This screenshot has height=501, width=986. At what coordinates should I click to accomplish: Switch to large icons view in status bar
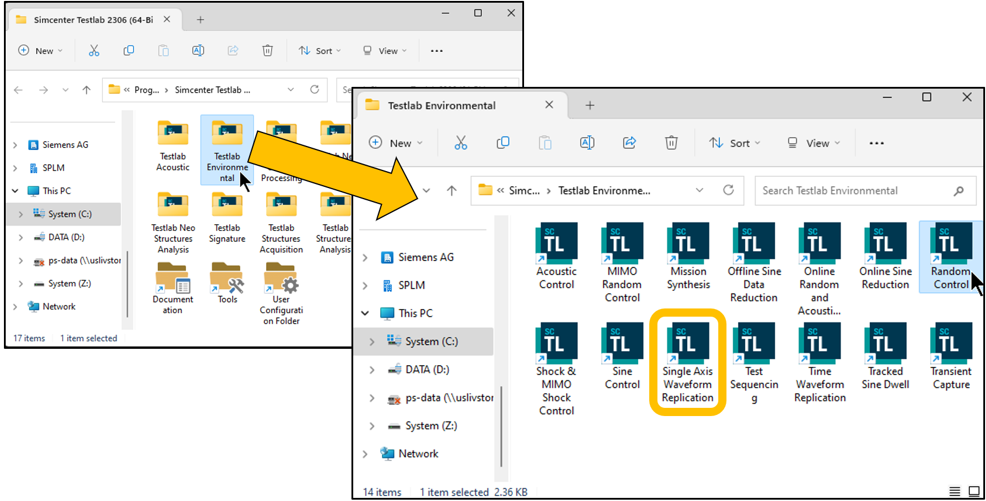click(973, 491)
